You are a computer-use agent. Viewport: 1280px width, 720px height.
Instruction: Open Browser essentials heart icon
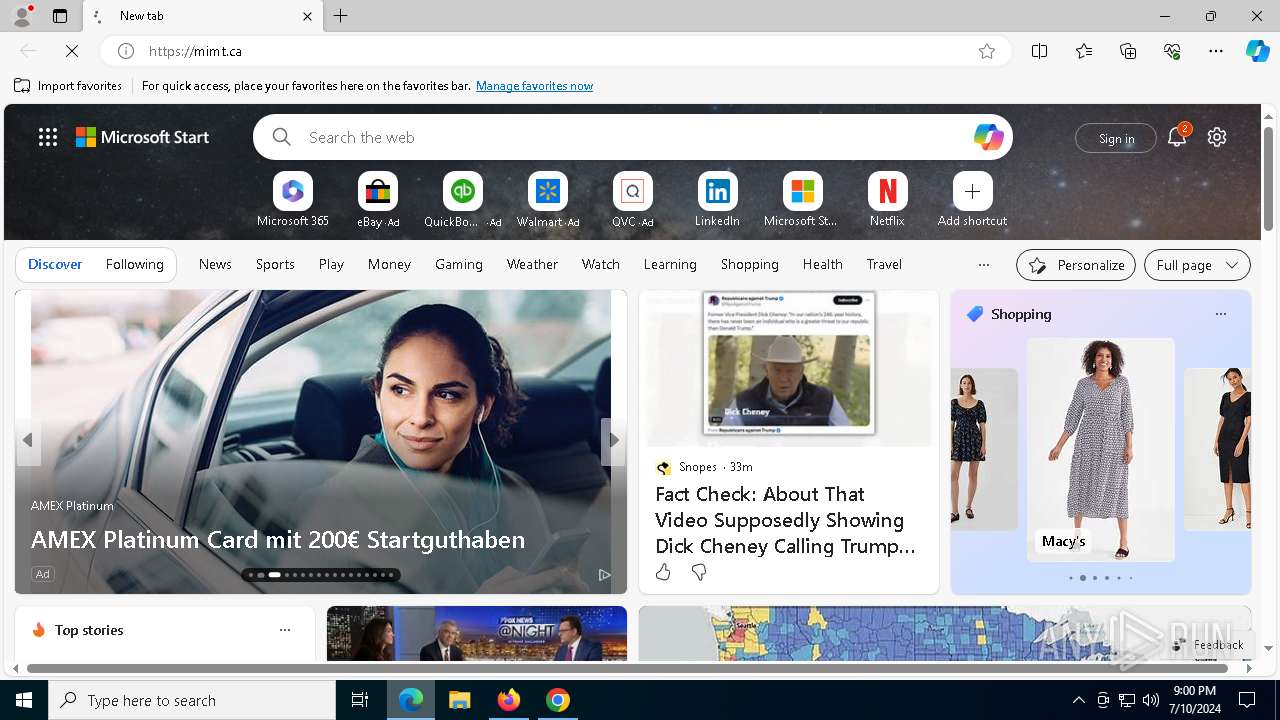[x=1172, y=51]
